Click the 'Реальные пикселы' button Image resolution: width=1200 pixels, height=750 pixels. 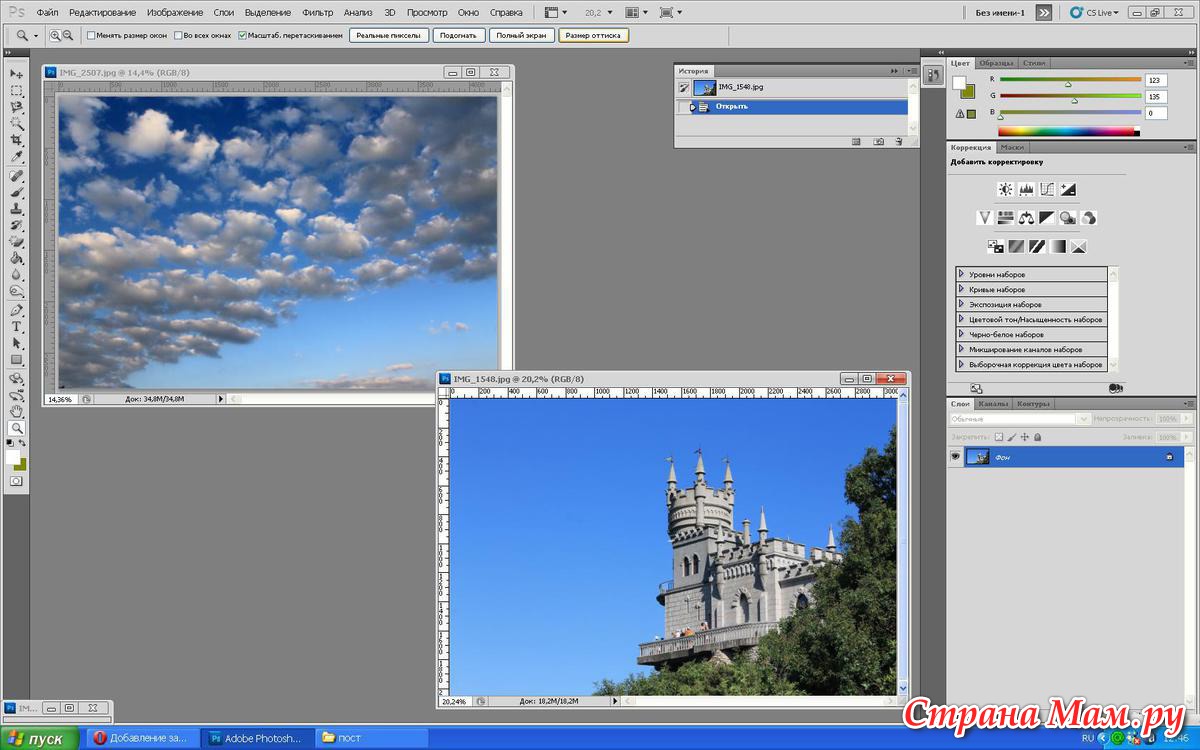390,35
